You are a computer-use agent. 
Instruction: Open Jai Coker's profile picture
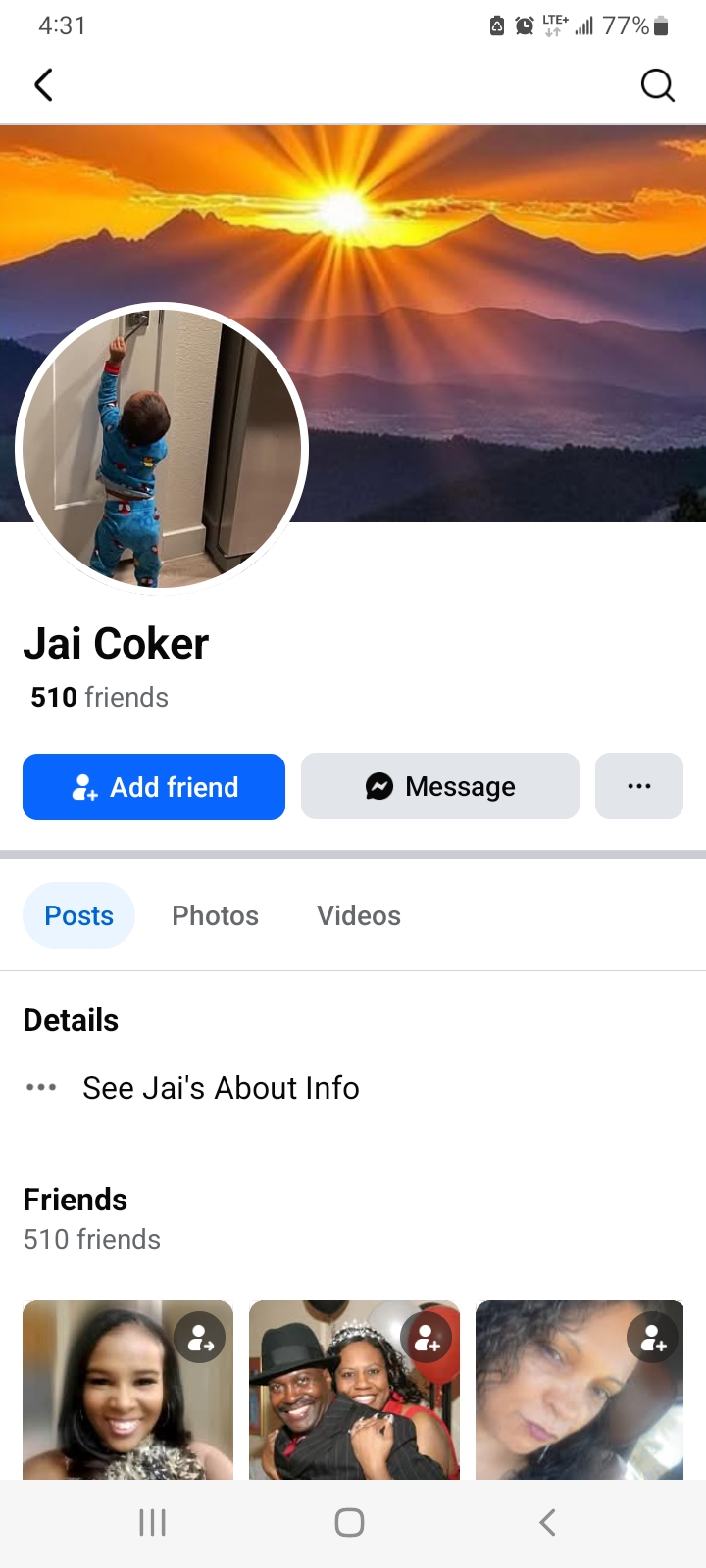tap(162, 449)
